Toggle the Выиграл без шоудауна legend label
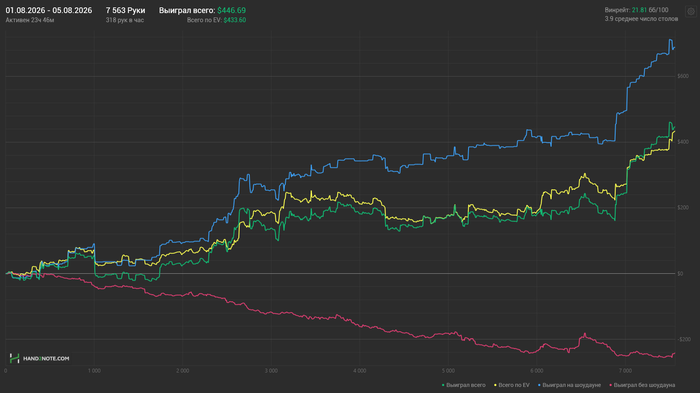Screen dimensions: 700x393 [644, 385]
